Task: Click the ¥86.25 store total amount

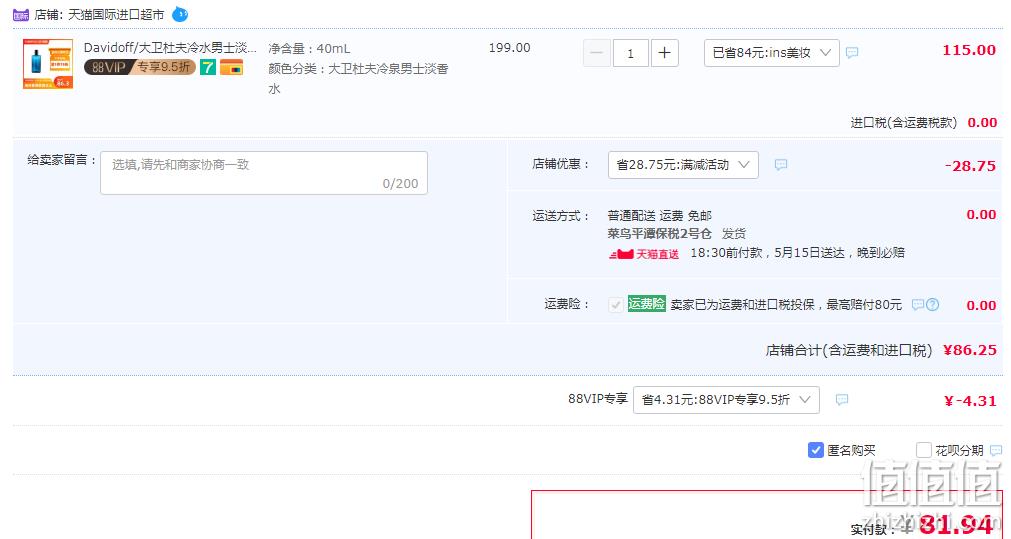Action: point(970,350)
